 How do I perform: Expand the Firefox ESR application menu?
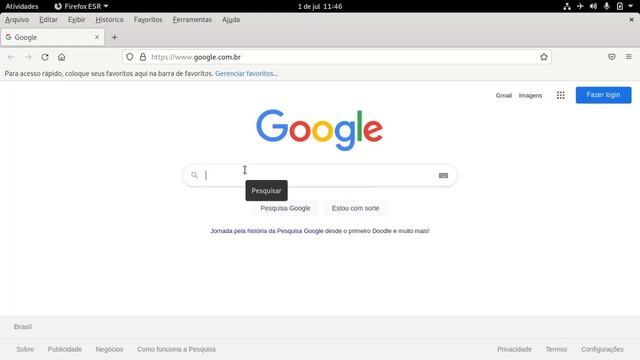81,6
